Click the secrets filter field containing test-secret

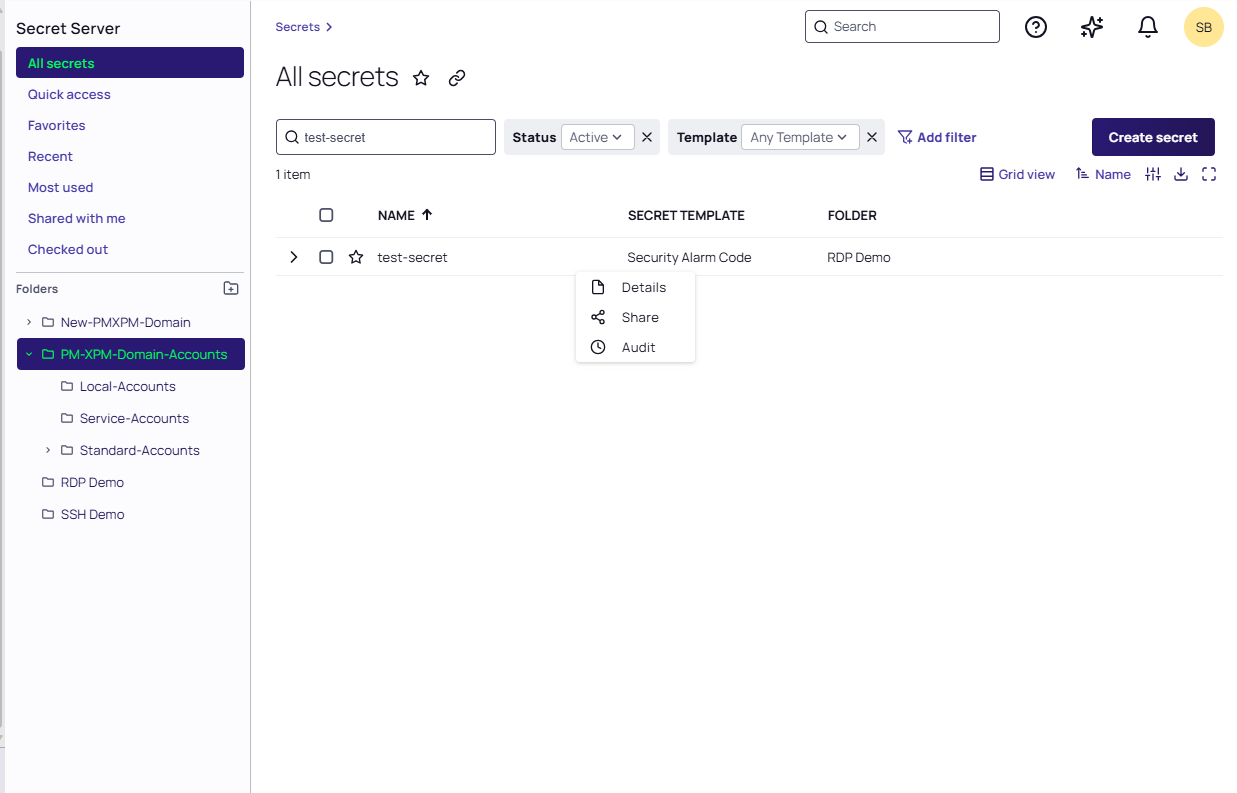coord(386,137)
